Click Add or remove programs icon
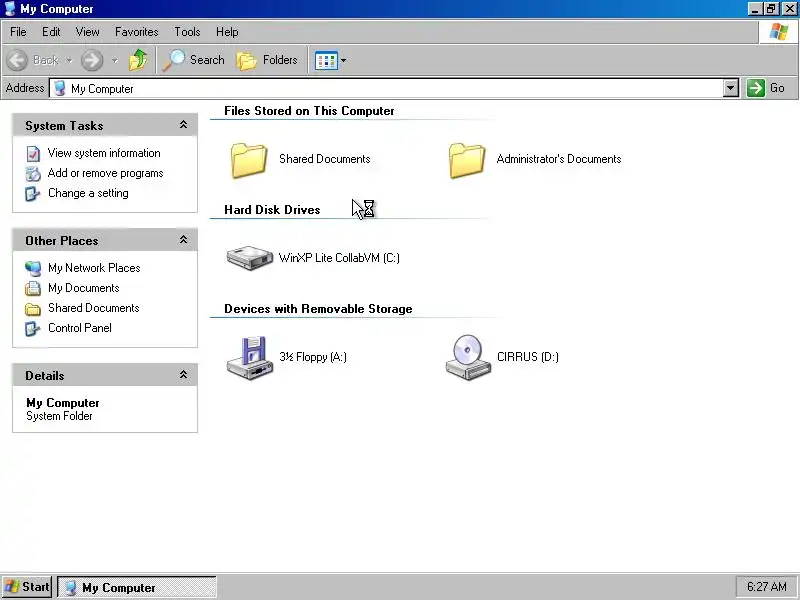Image resolution: width=800 pixels, height=600 pixels. pos(33,173)
